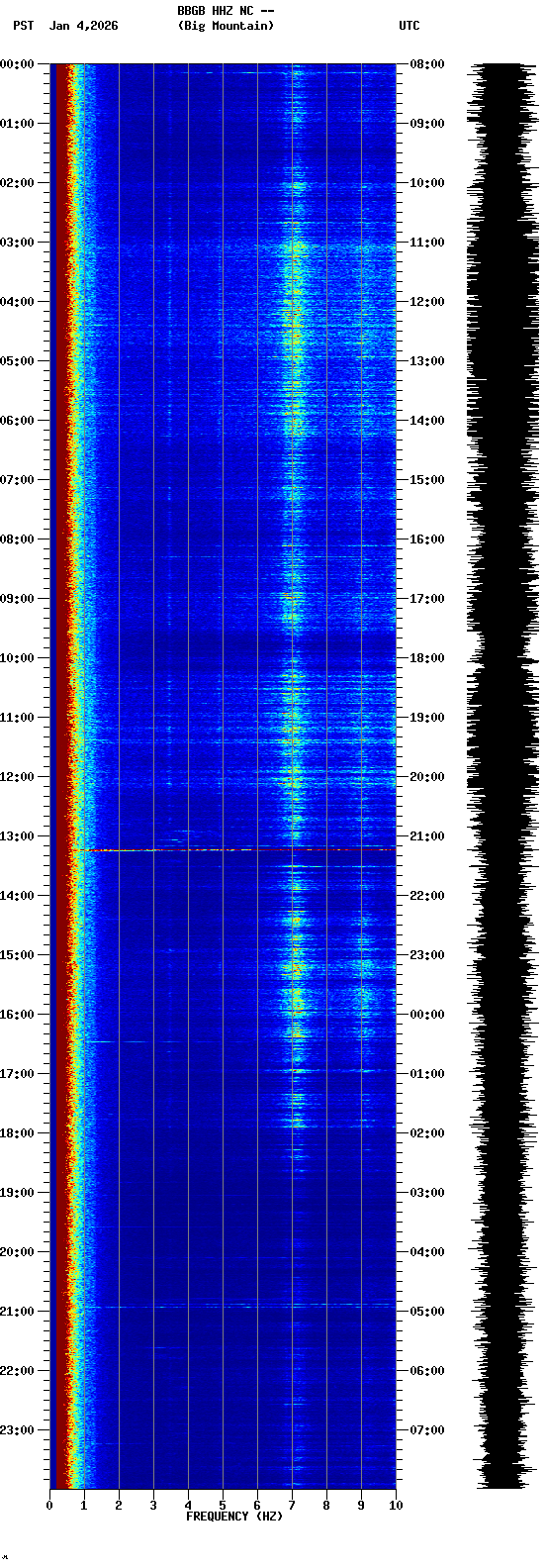
Task: Click the 8 Hz frequency tick label
Action: click(x=326, y=1506)
